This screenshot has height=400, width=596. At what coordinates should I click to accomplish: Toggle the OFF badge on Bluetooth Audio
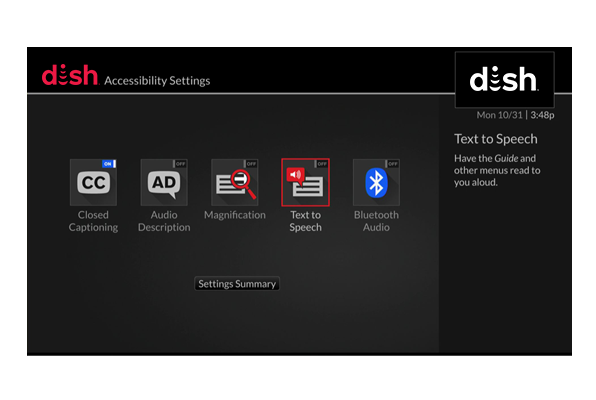point(392,164)
